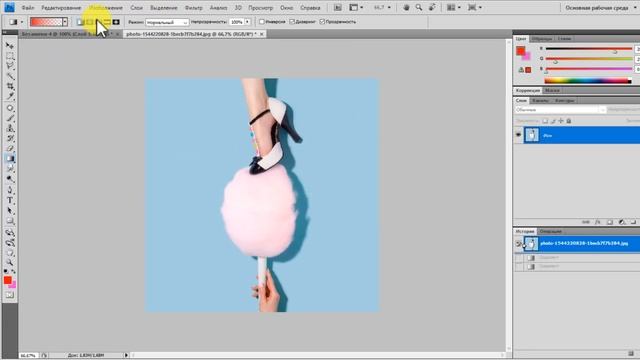Lock all for the layer
640x360 pixels.
[x=569, y=121]
